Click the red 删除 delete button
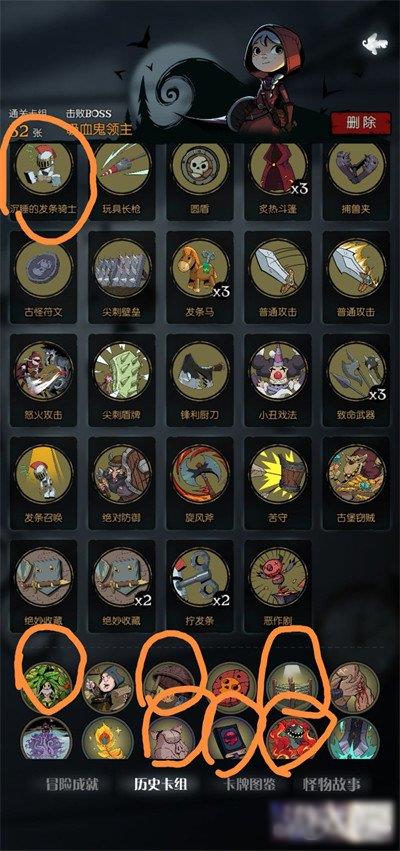The height and width of the screenshot is (851, 400). 361,122
